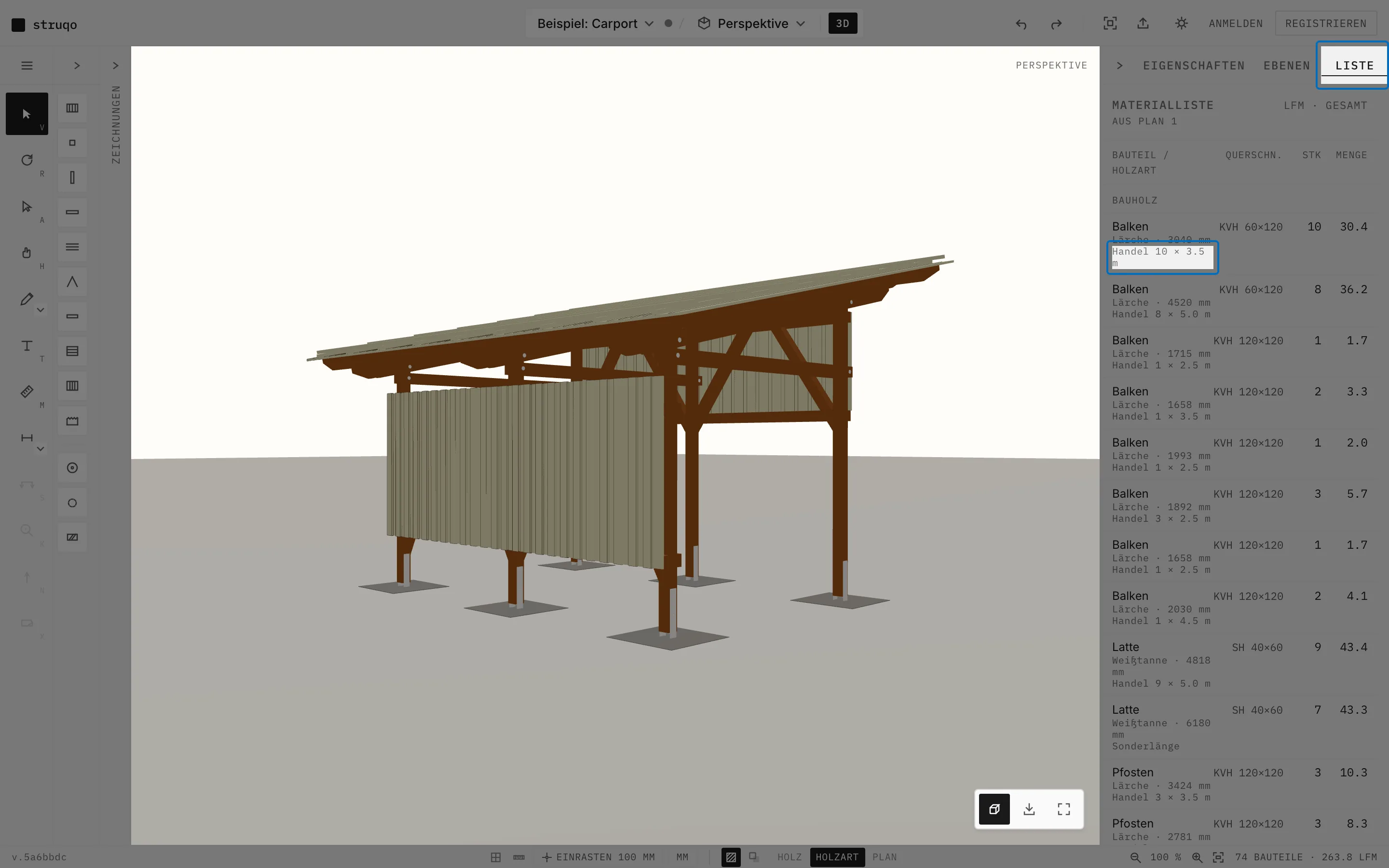Toggle EINRASTEN 100 MM snapping
Image resolution: width=1389 pixels, height=868 pixels.
click(x=598, y=857)
